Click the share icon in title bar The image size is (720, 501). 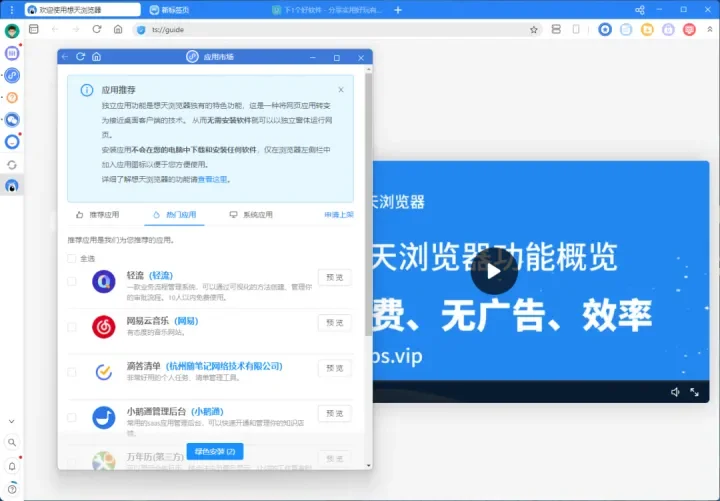tap(640, 10)
